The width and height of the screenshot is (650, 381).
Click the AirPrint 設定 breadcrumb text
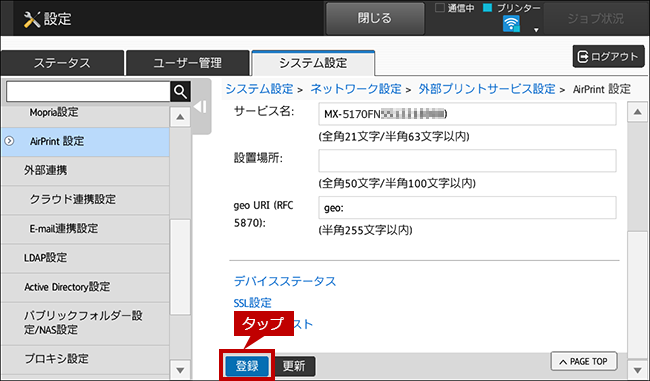click(x=601, y=89)
